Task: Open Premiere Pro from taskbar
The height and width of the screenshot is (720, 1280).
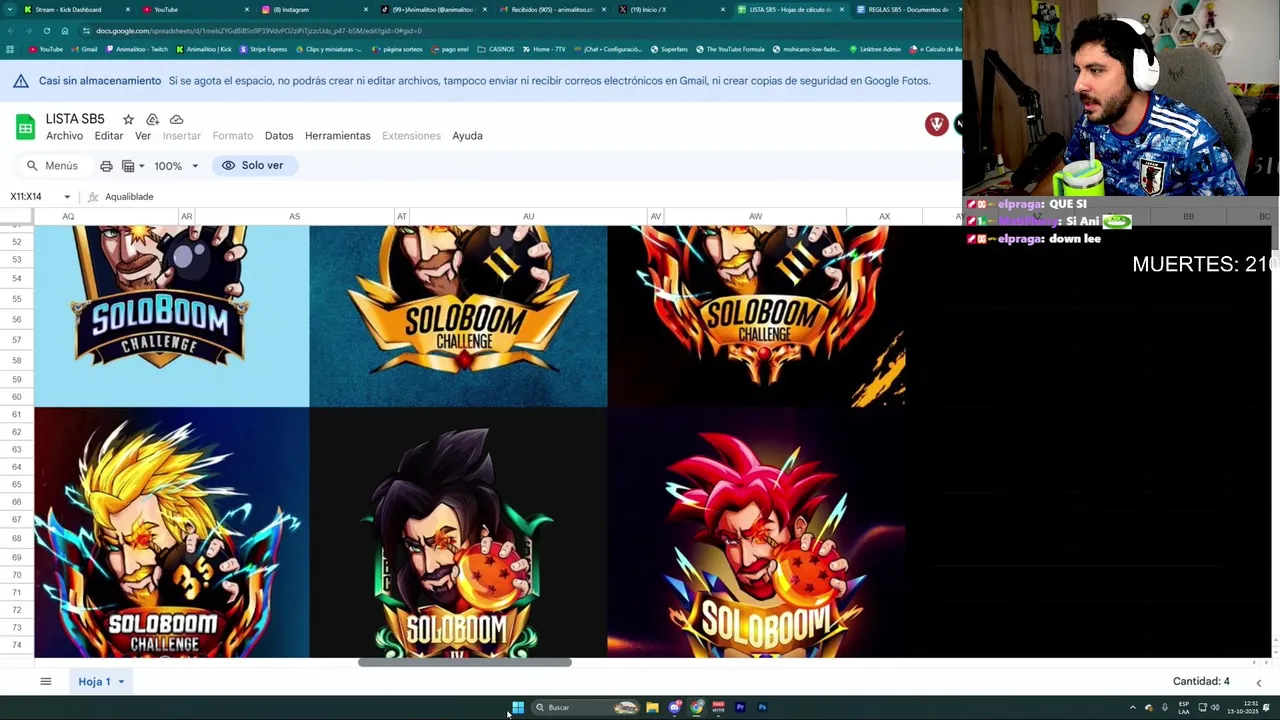Action: click(x=740, y=707)
